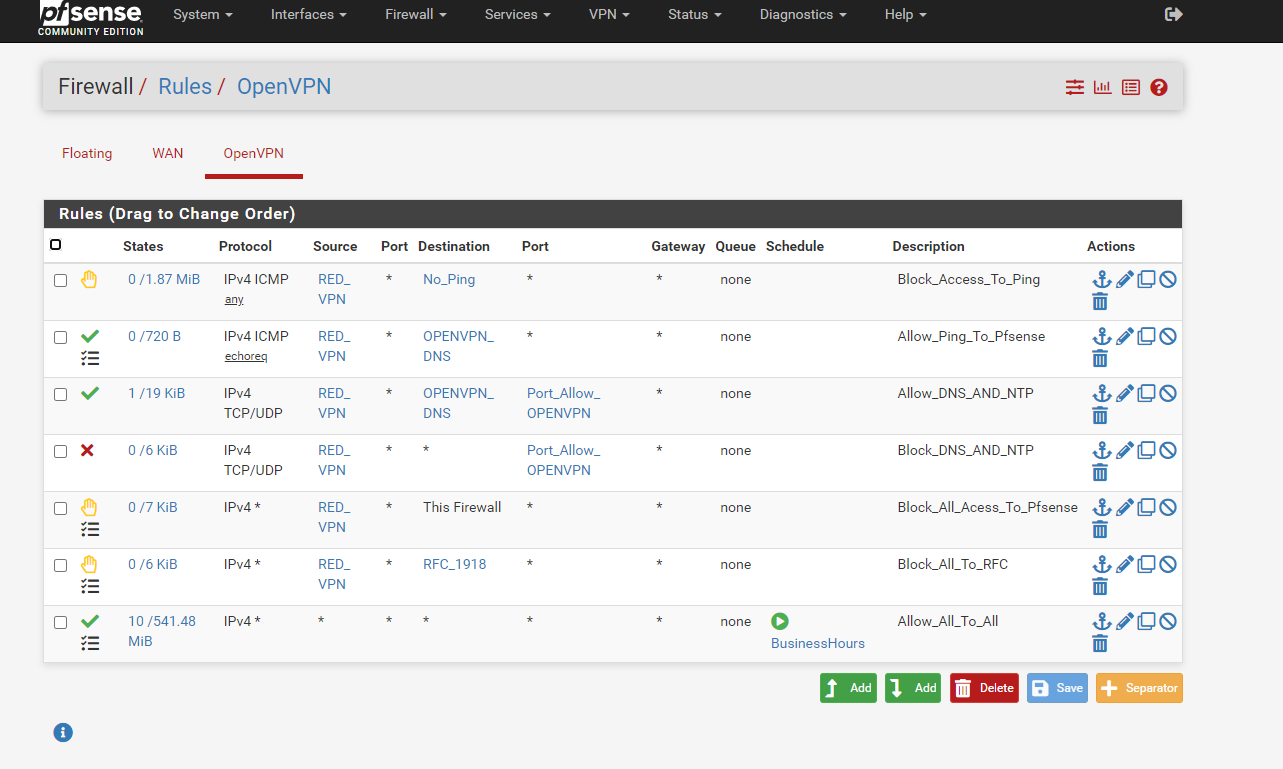1283x769 pixels.
Task: Open the rule filter sliders icon
Action: click(x=1075, y=87)
